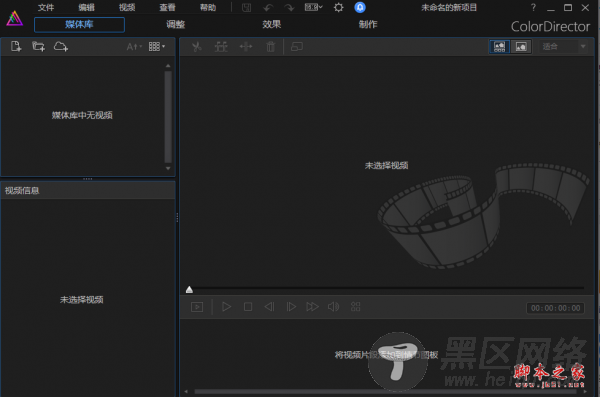Screen dimensions: 600x397
Task: Click the split scissors tool
Action: pyautogui.click(x=197, y=47)
